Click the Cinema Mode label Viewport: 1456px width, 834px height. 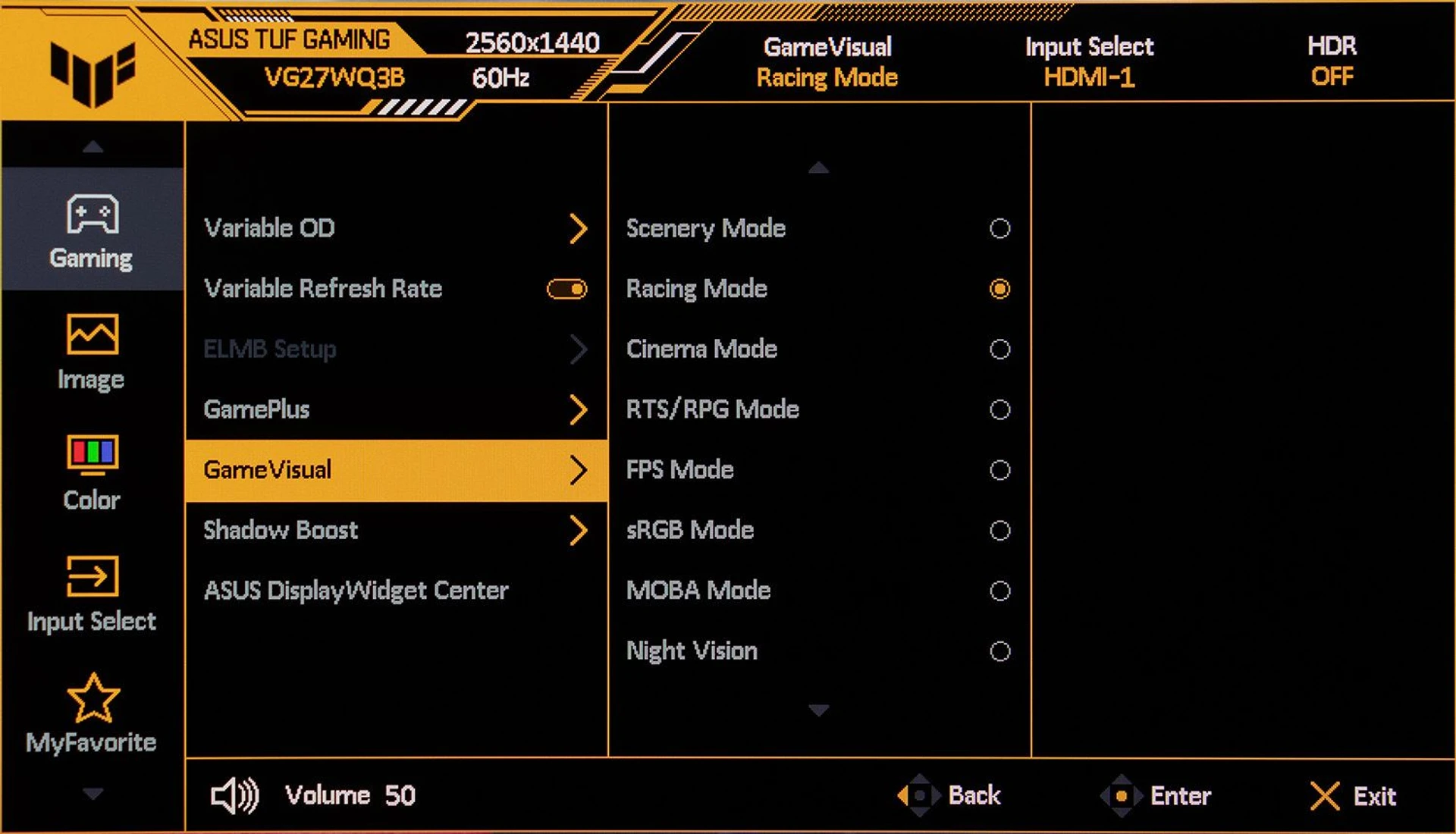(x=702, y=350)
